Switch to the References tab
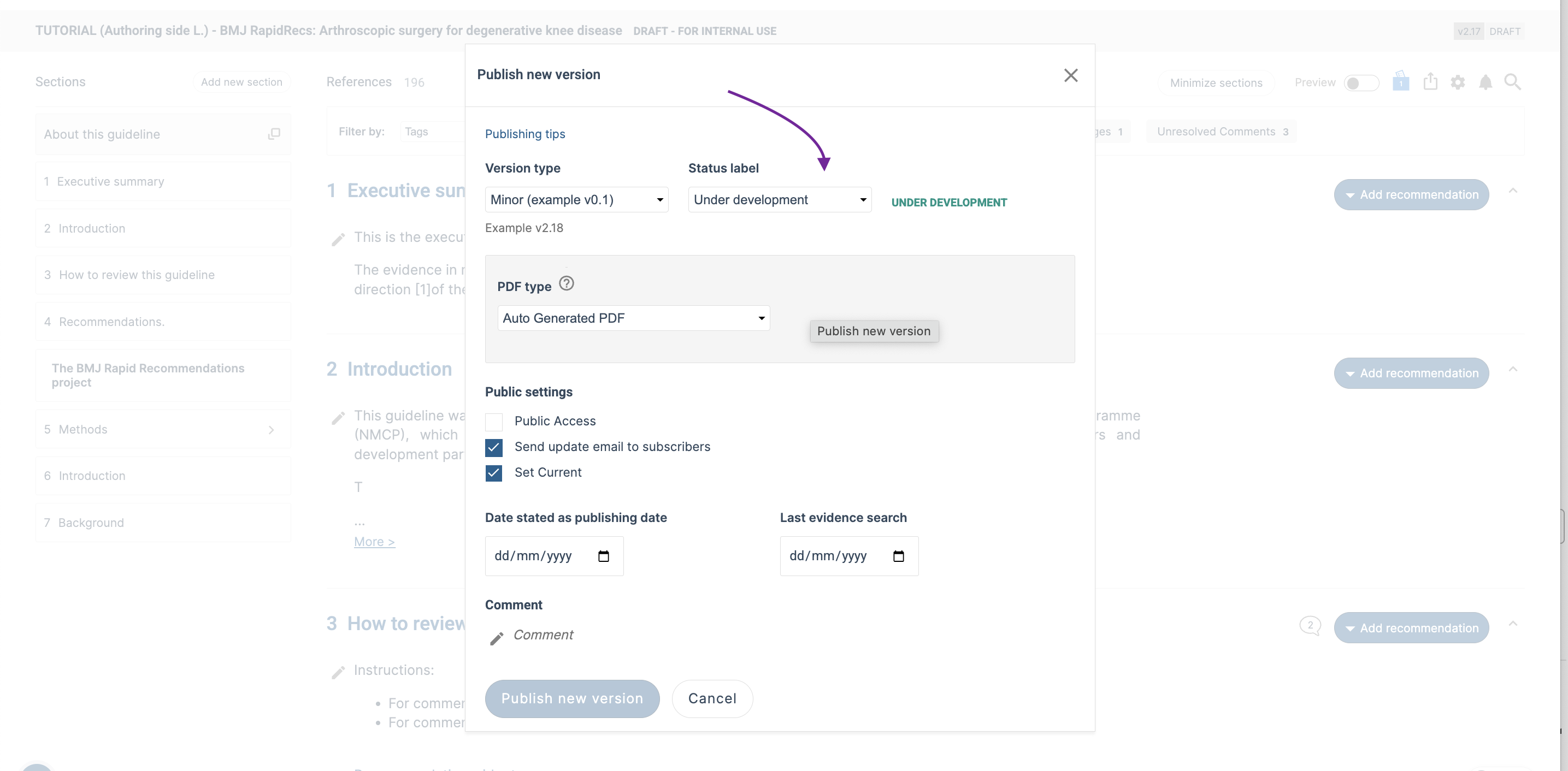This screenshot has height=771, width=1568. pos(358,81)
